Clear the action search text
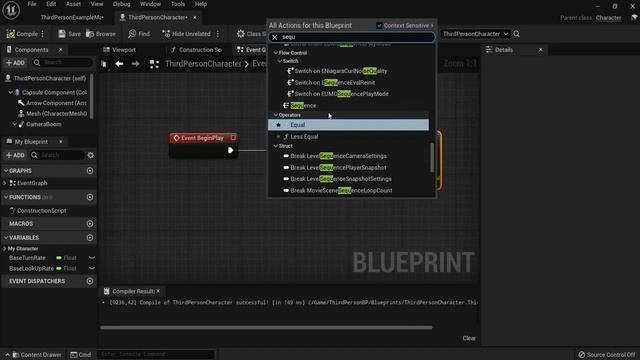The image size is (640, 360). [x=275, y=37]
